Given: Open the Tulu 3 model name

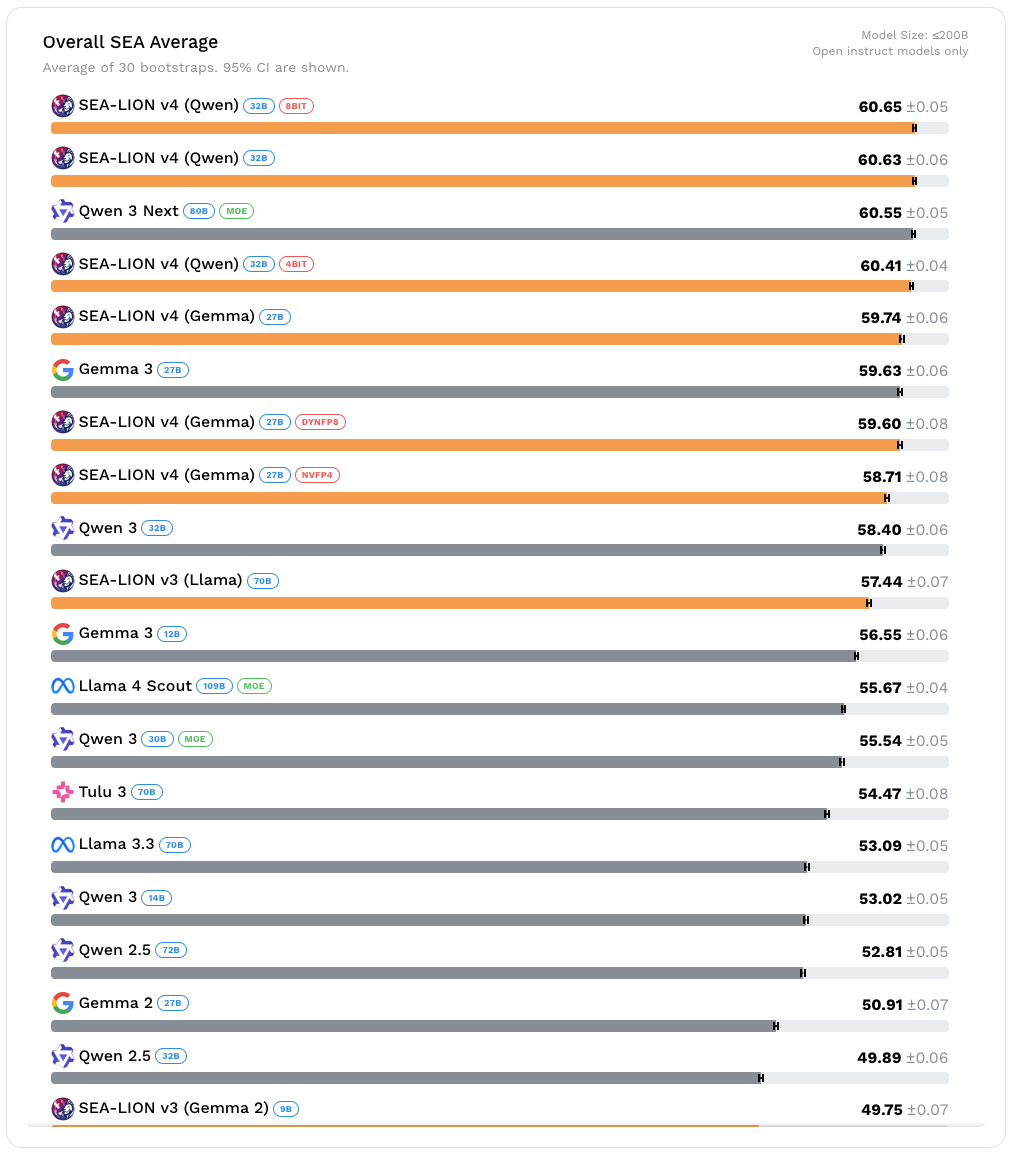Looking at the screenshot, I should click(103, 792).
